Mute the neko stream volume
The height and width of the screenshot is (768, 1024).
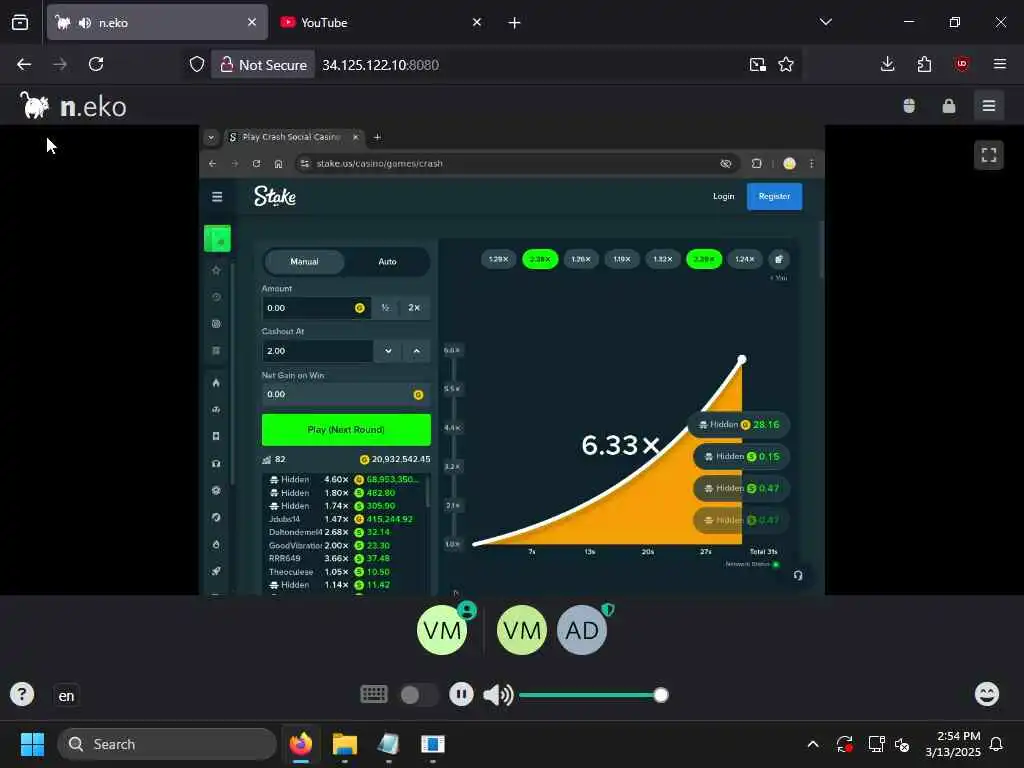498,695
